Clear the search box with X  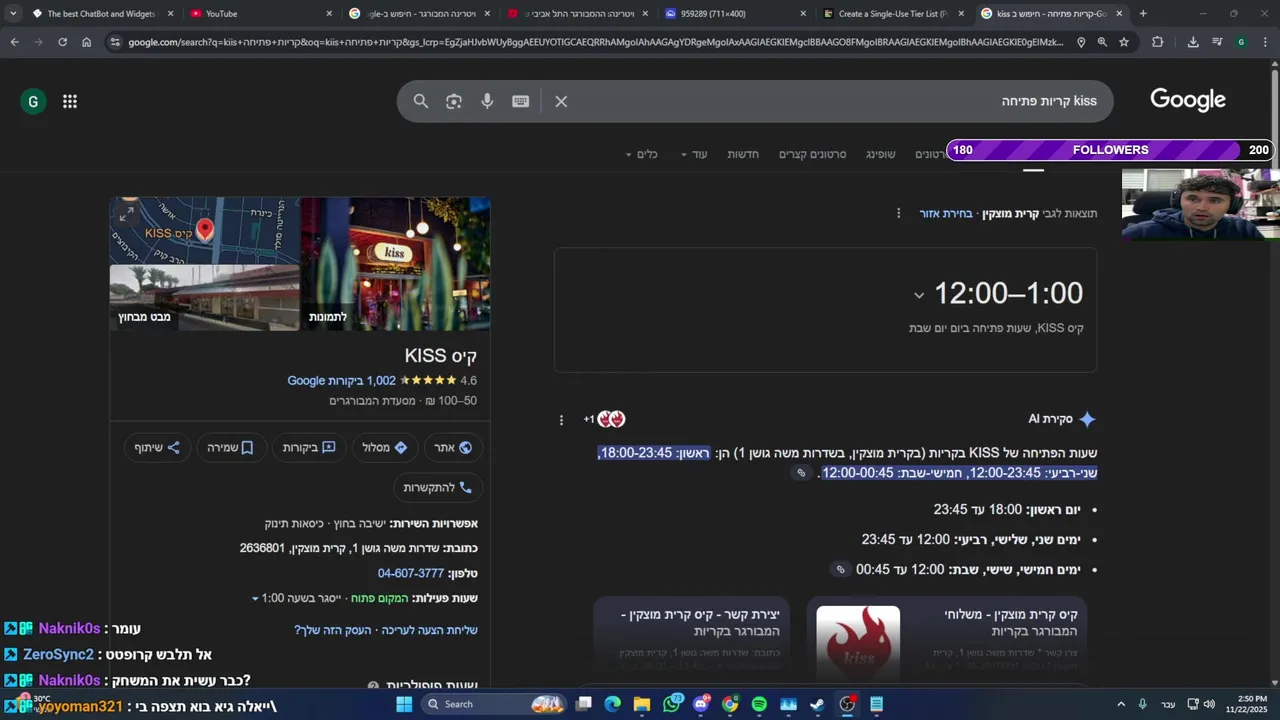[561, 101]
